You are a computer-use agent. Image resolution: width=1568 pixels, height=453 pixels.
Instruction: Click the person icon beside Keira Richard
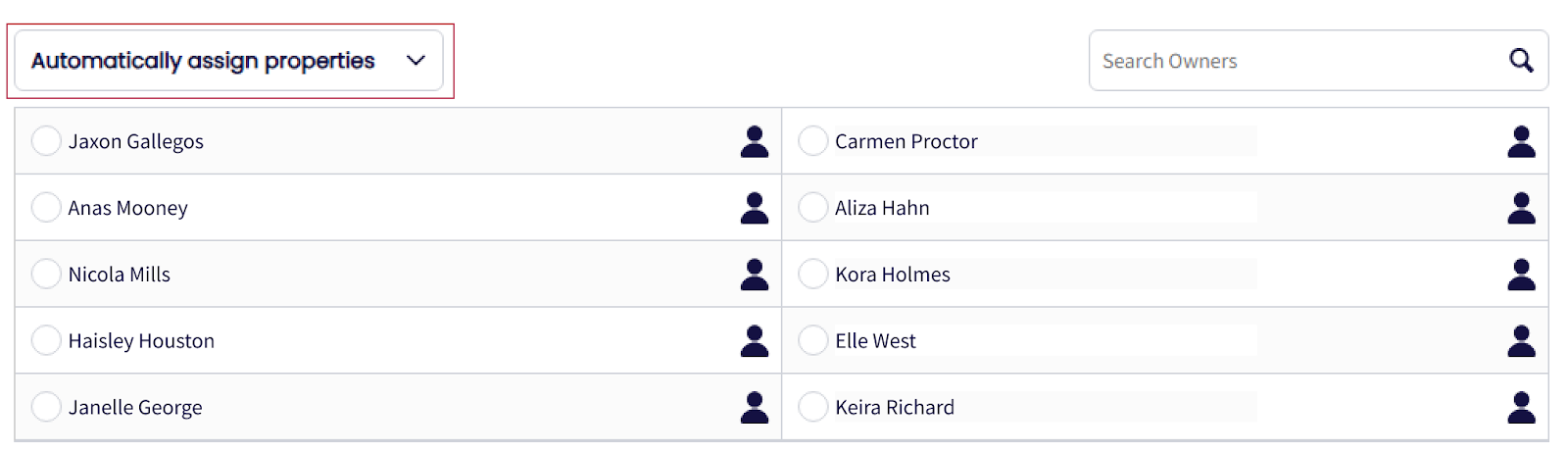(x=1520, y=407)
